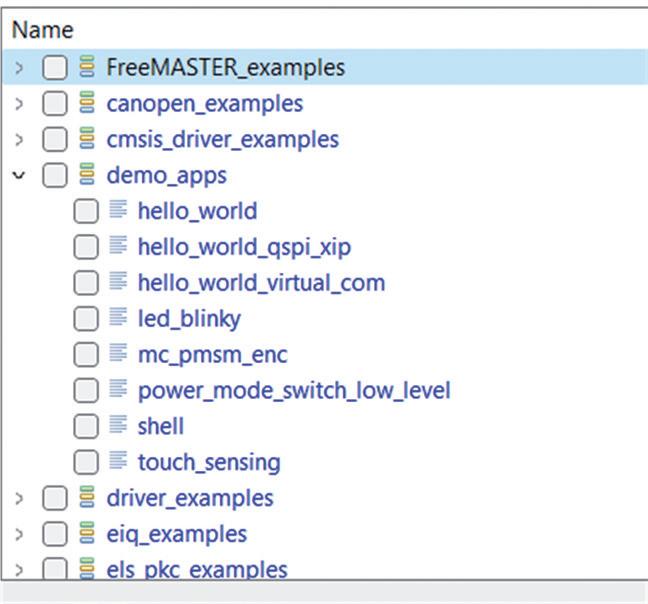
Task: Select the shell entry text
Action: 161,426
